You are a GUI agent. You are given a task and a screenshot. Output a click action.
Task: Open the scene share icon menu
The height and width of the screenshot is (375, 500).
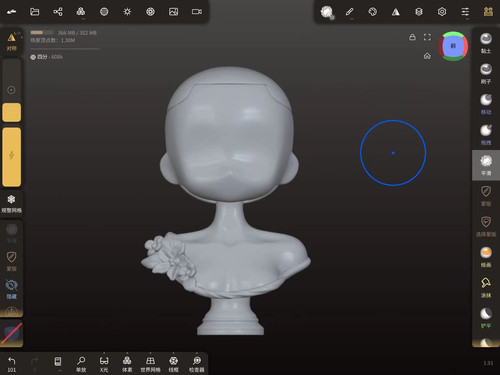(58, 12)
